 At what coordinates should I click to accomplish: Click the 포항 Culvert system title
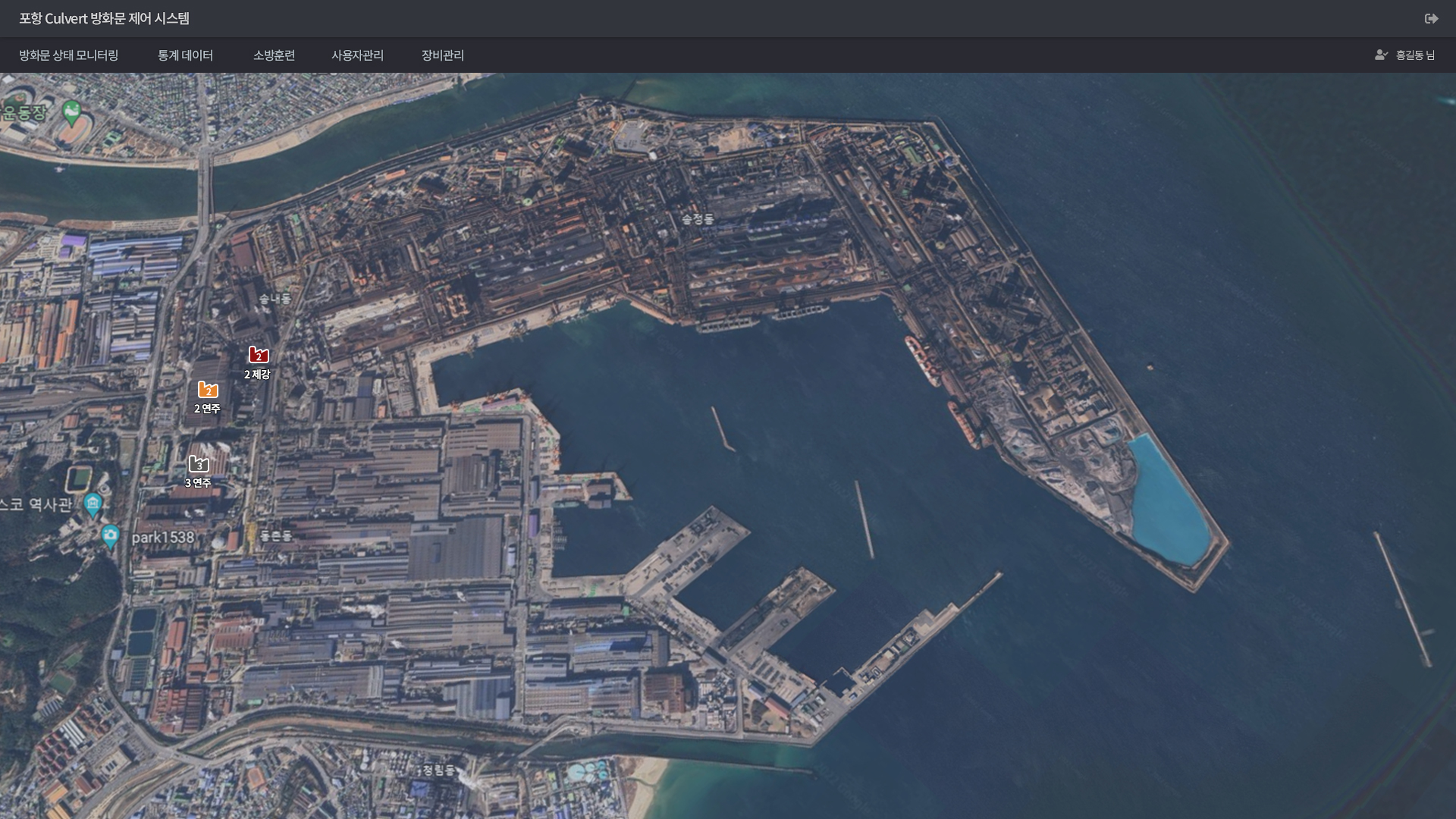pos(104,18)
